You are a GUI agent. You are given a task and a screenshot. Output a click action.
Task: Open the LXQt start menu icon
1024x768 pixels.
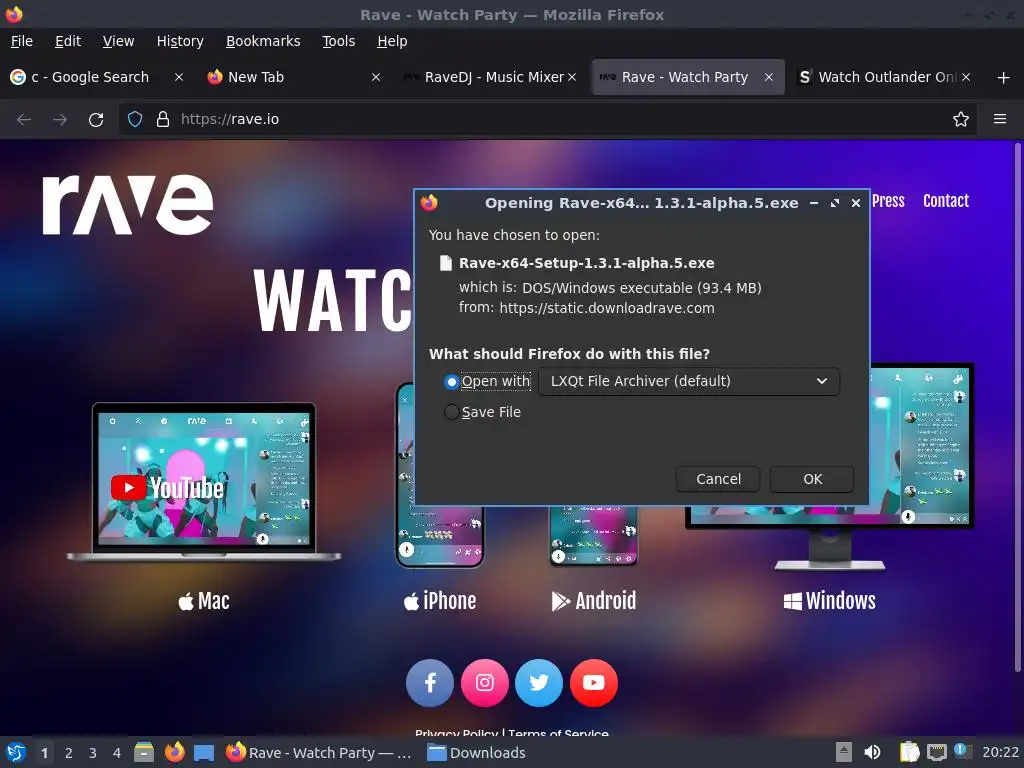coord(16,752)
